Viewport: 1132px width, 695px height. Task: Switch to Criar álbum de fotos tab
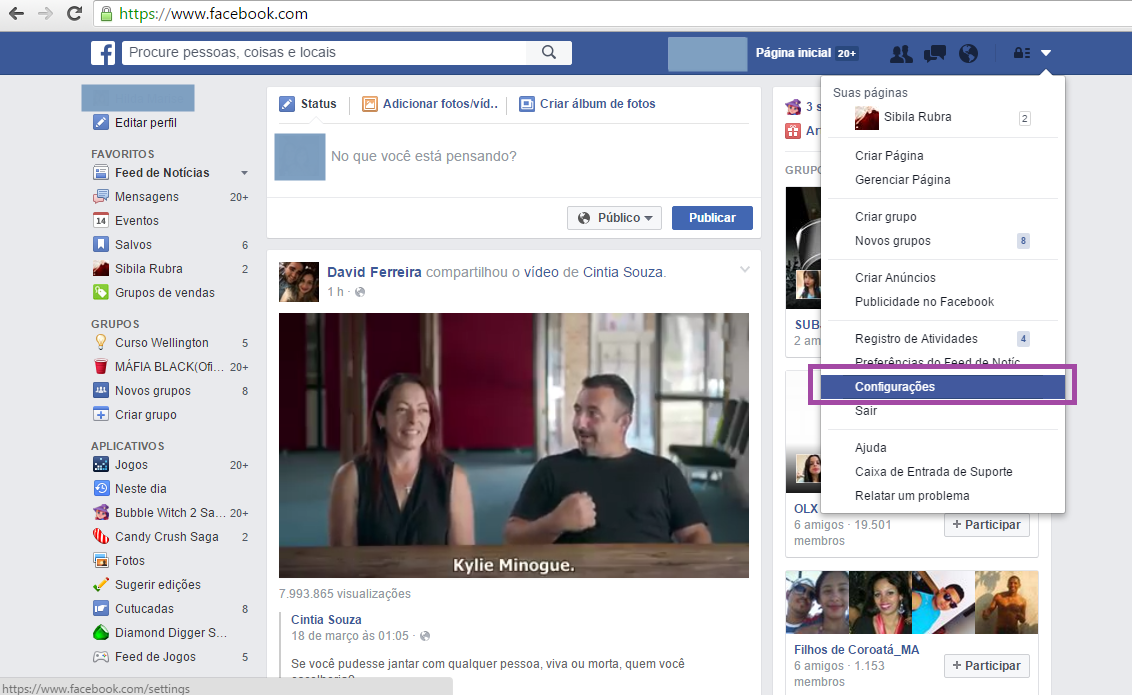click(588, 104)
